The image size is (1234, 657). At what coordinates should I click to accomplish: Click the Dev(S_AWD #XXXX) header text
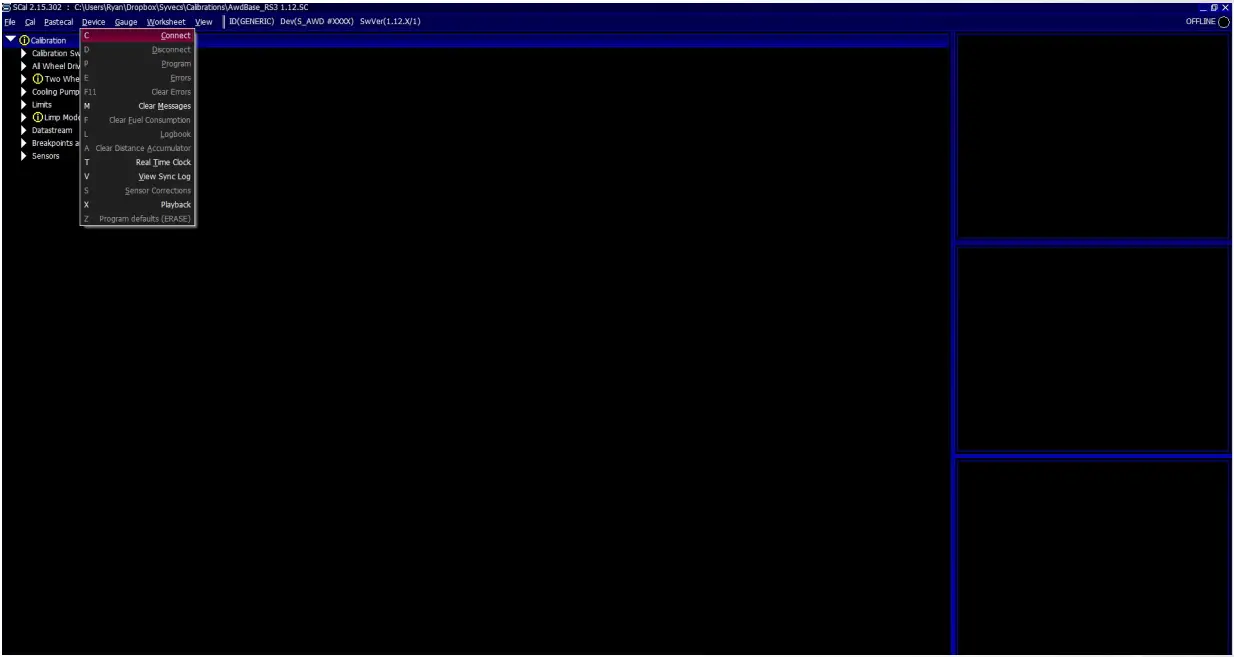click(317, 22)
